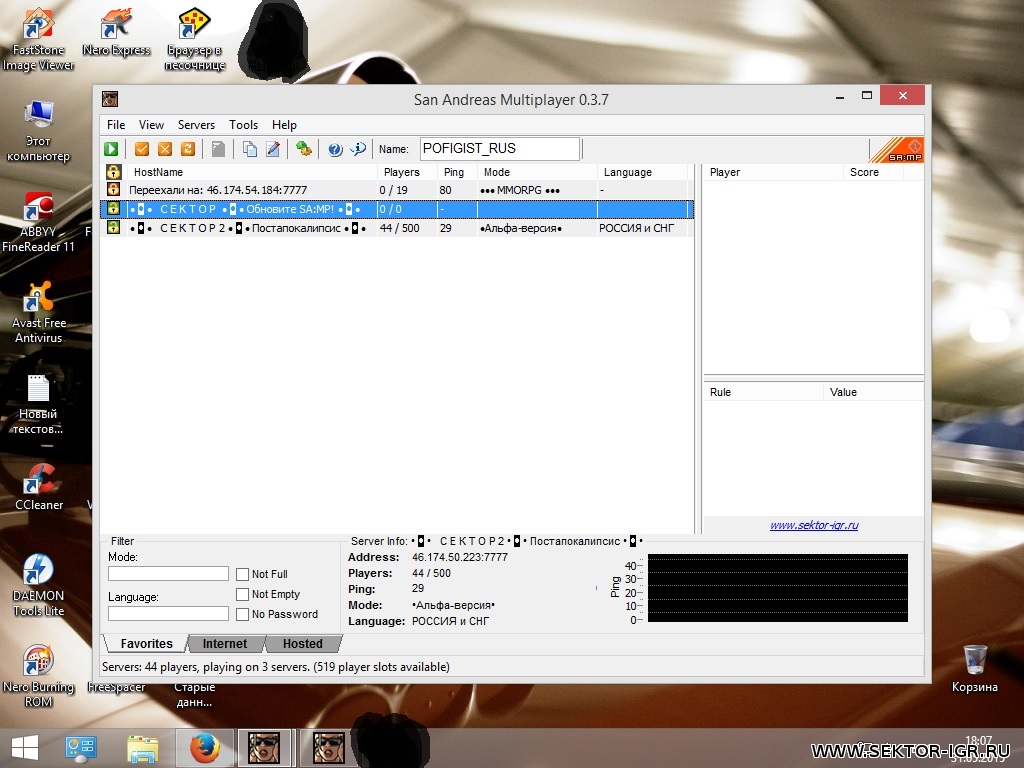
Task: Open Settings via the green gears icon
Action: pyautogui.click(x=303, y=149)
